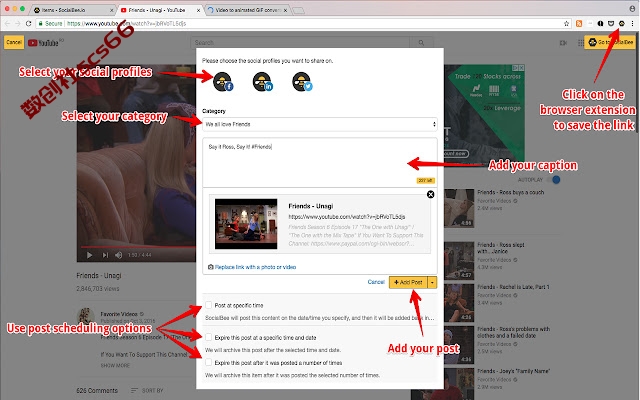Open the Sort By comments icon
Viewport: 640px width, 400px height.
point(134,391)
